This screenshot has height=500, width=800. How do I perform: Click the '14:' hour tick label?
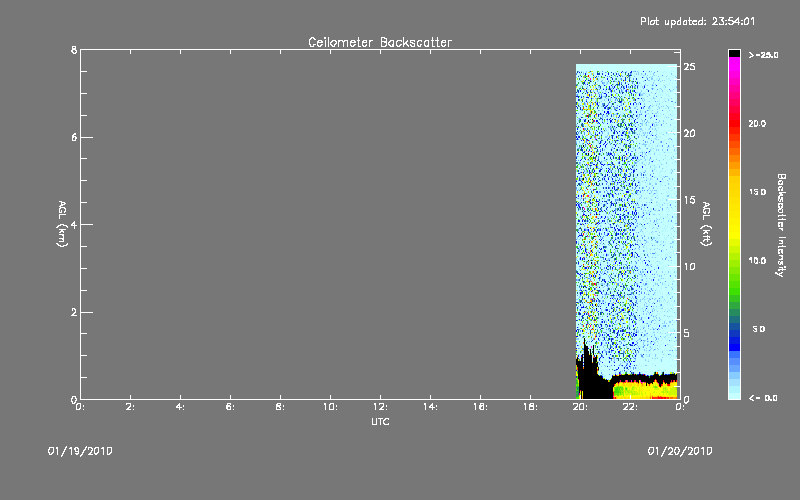(430, 407)
